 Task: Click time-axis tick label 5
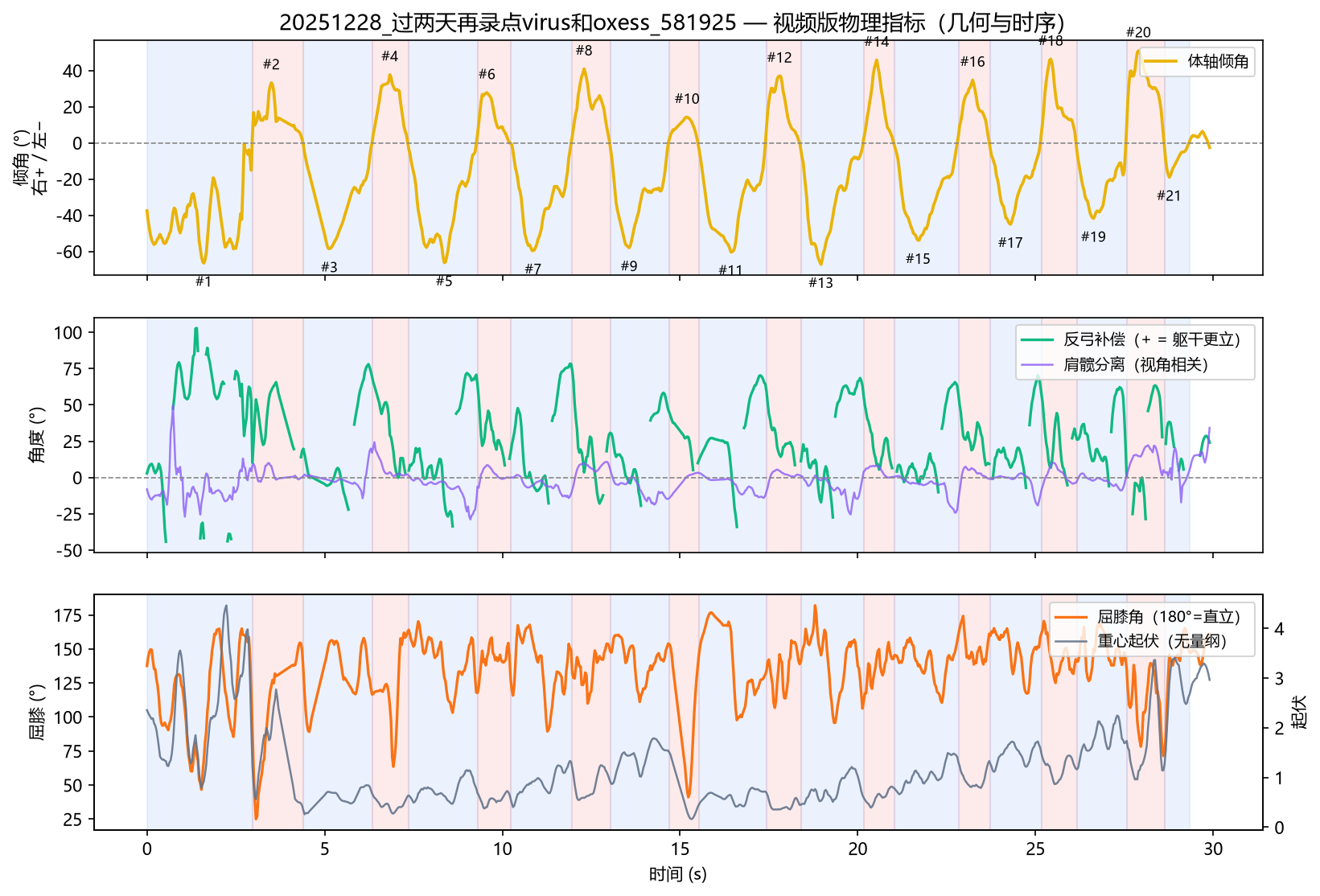(325, 849)
